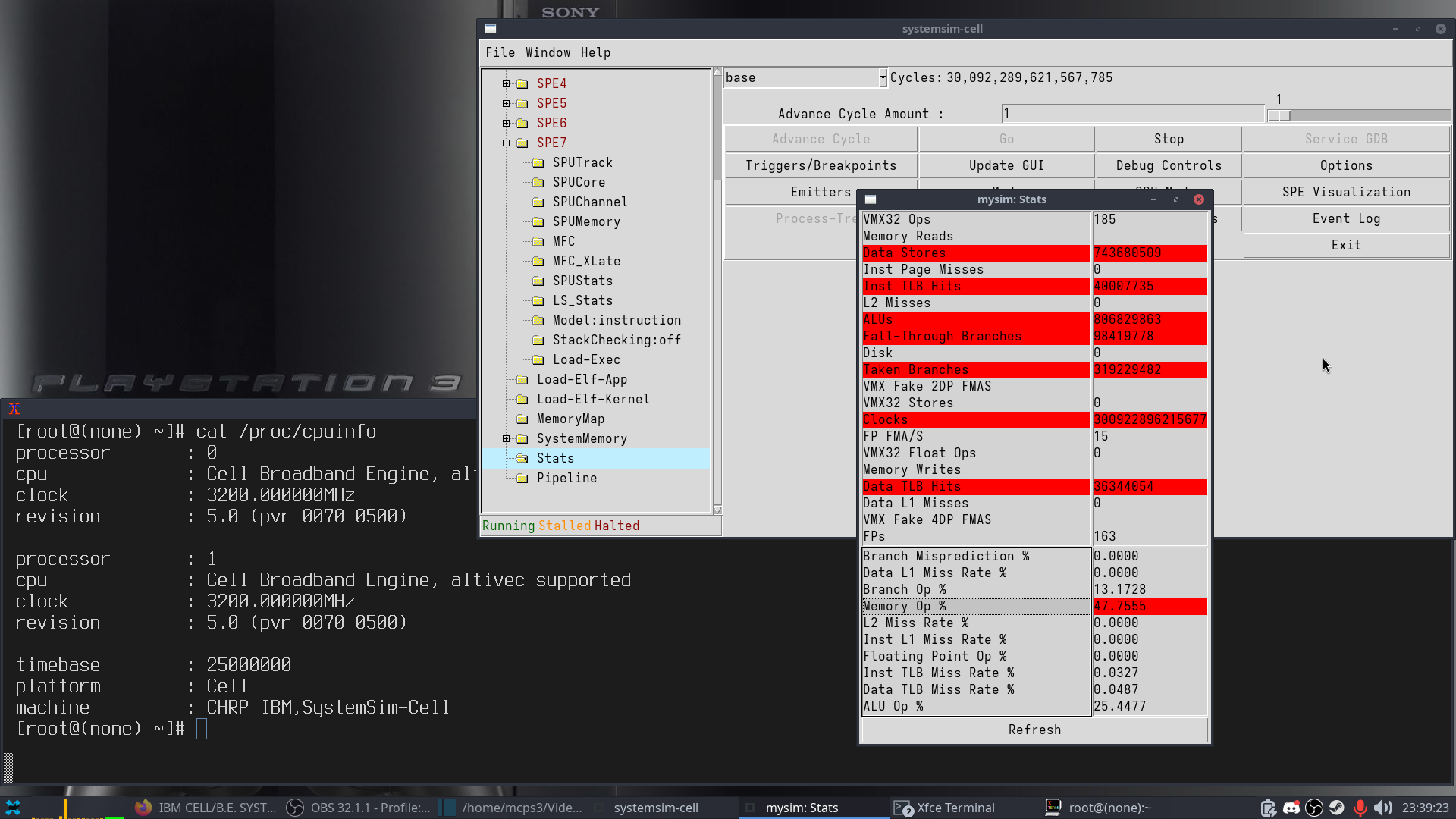
Task: Click the Stop button
Action: click(1169, 139)
